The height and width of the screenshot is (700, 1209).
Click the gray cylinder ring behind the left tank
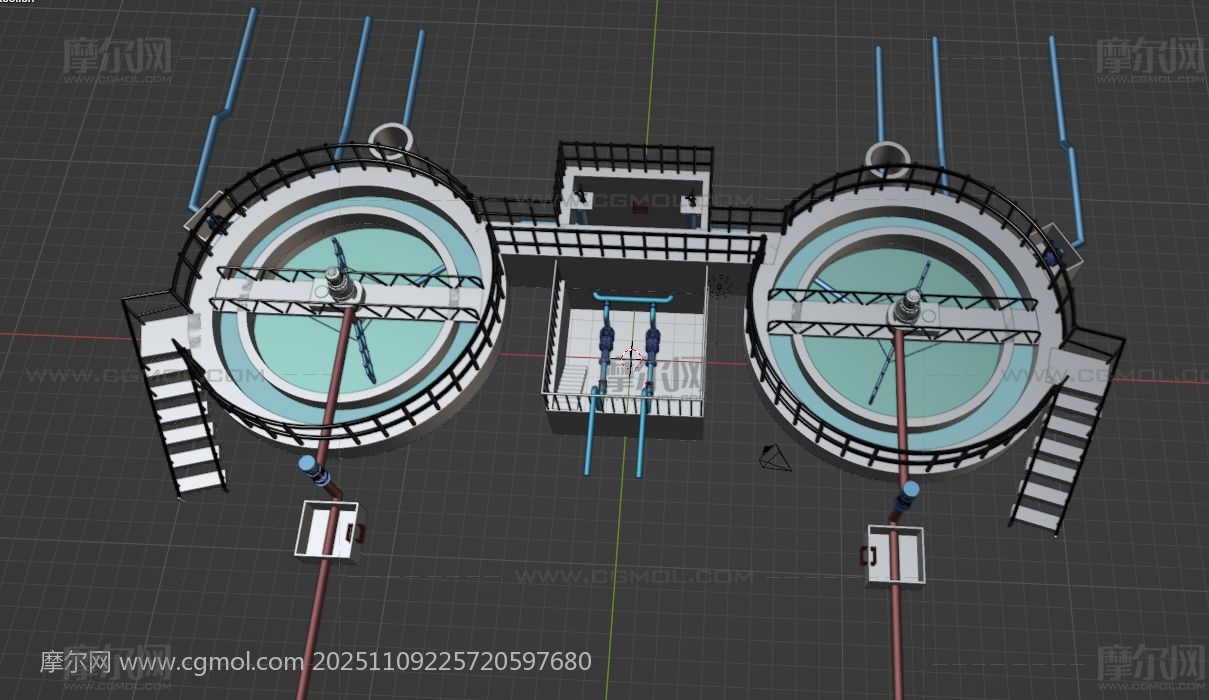coord(390,139)
